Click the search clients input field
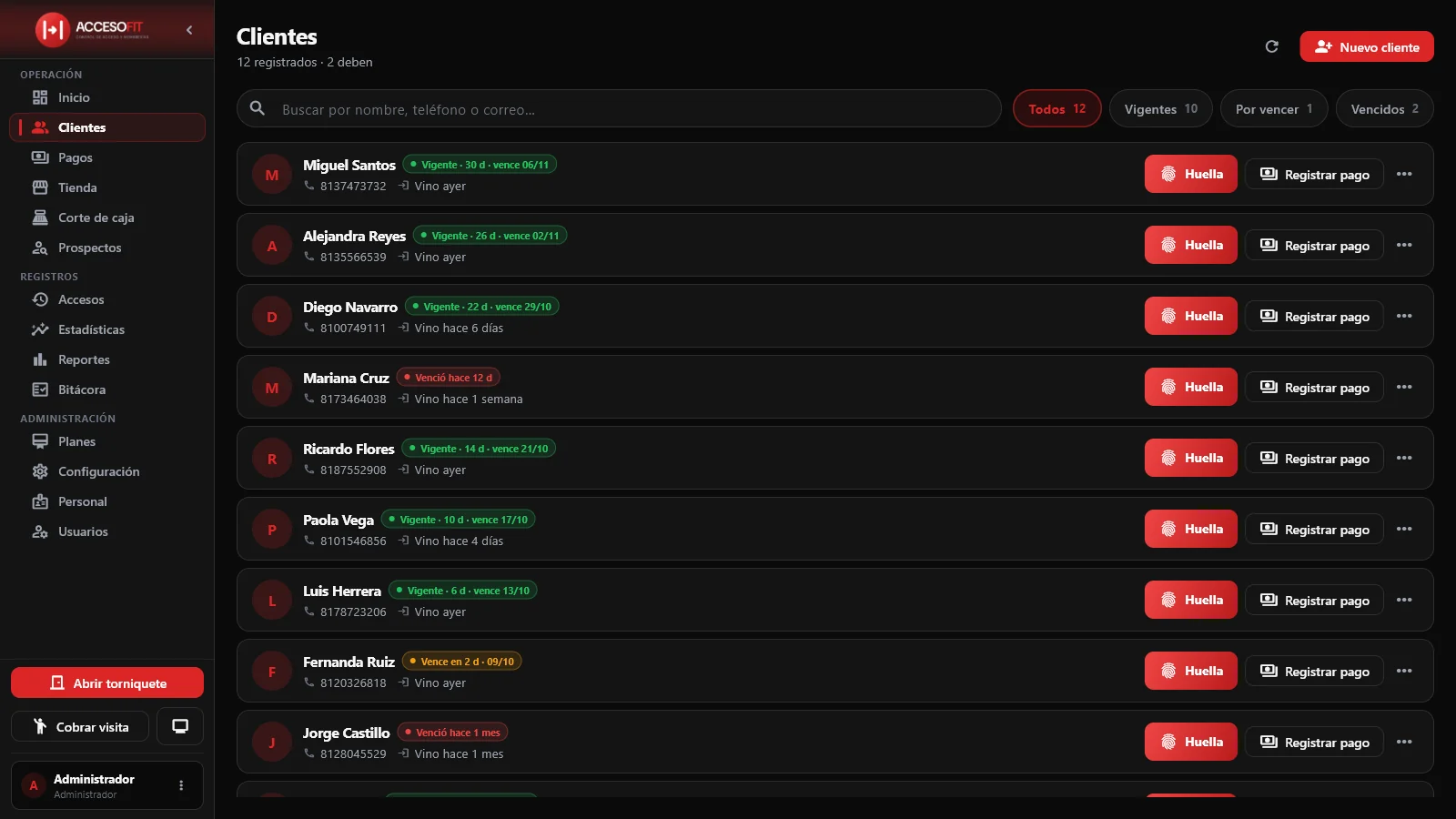Viewport: 1456px width, 819px height. coord(619,108)
